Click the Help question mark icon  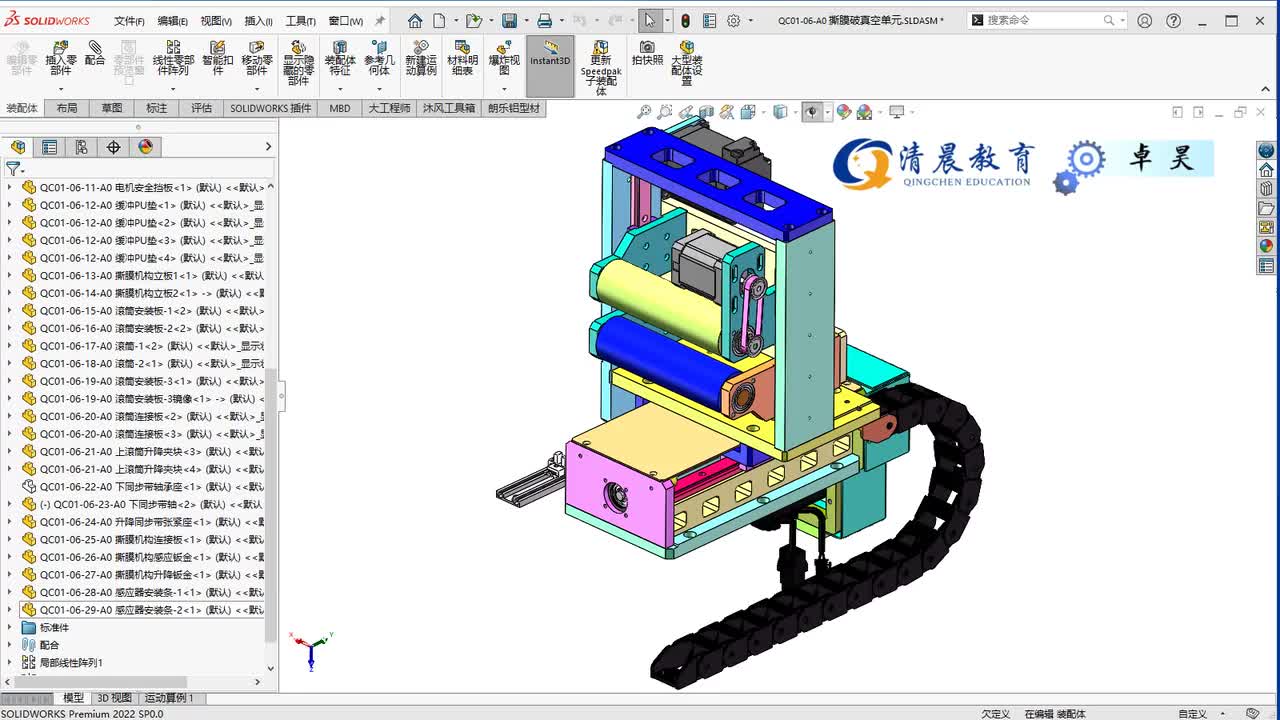click(1173, 20)
